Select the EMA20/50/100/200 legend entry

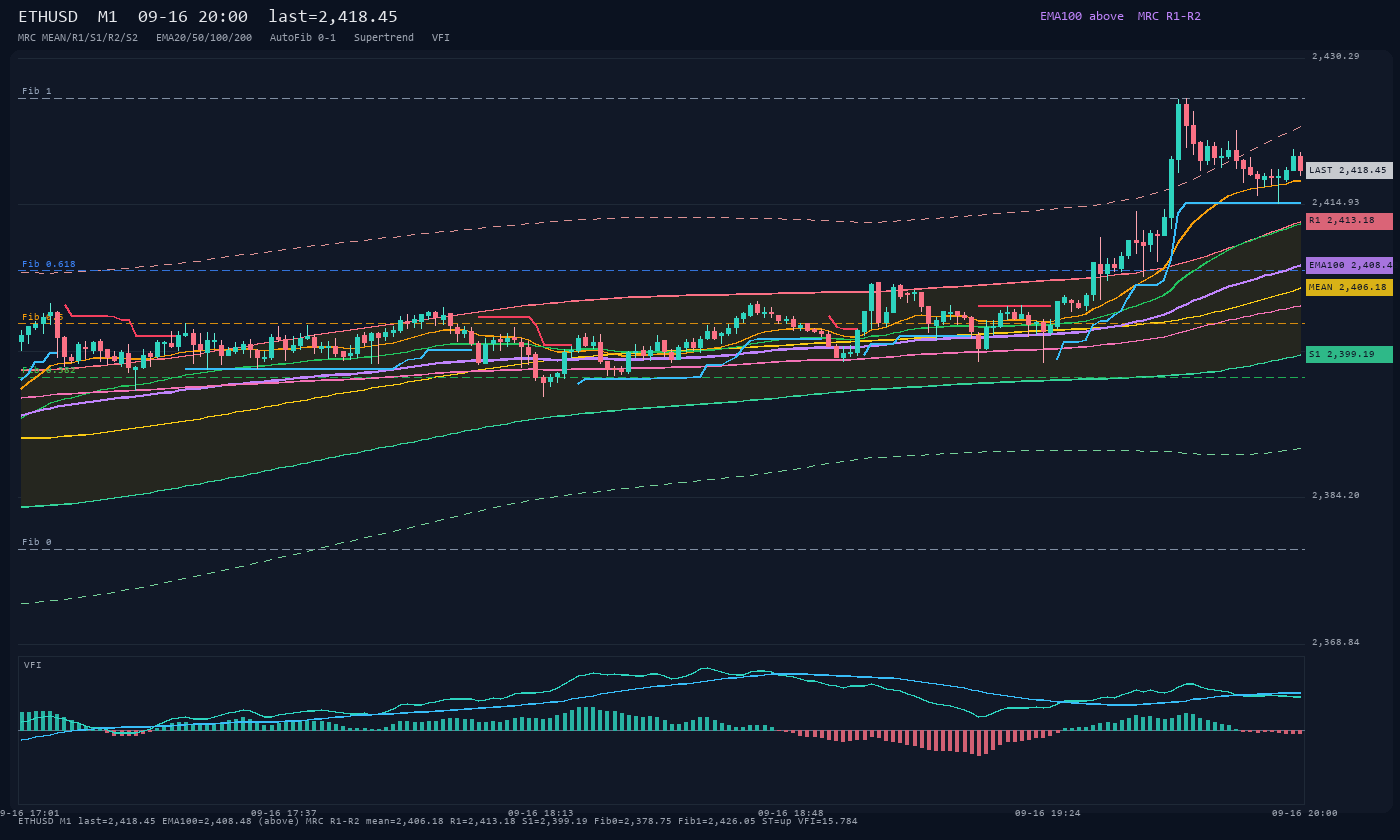(204, 37)
